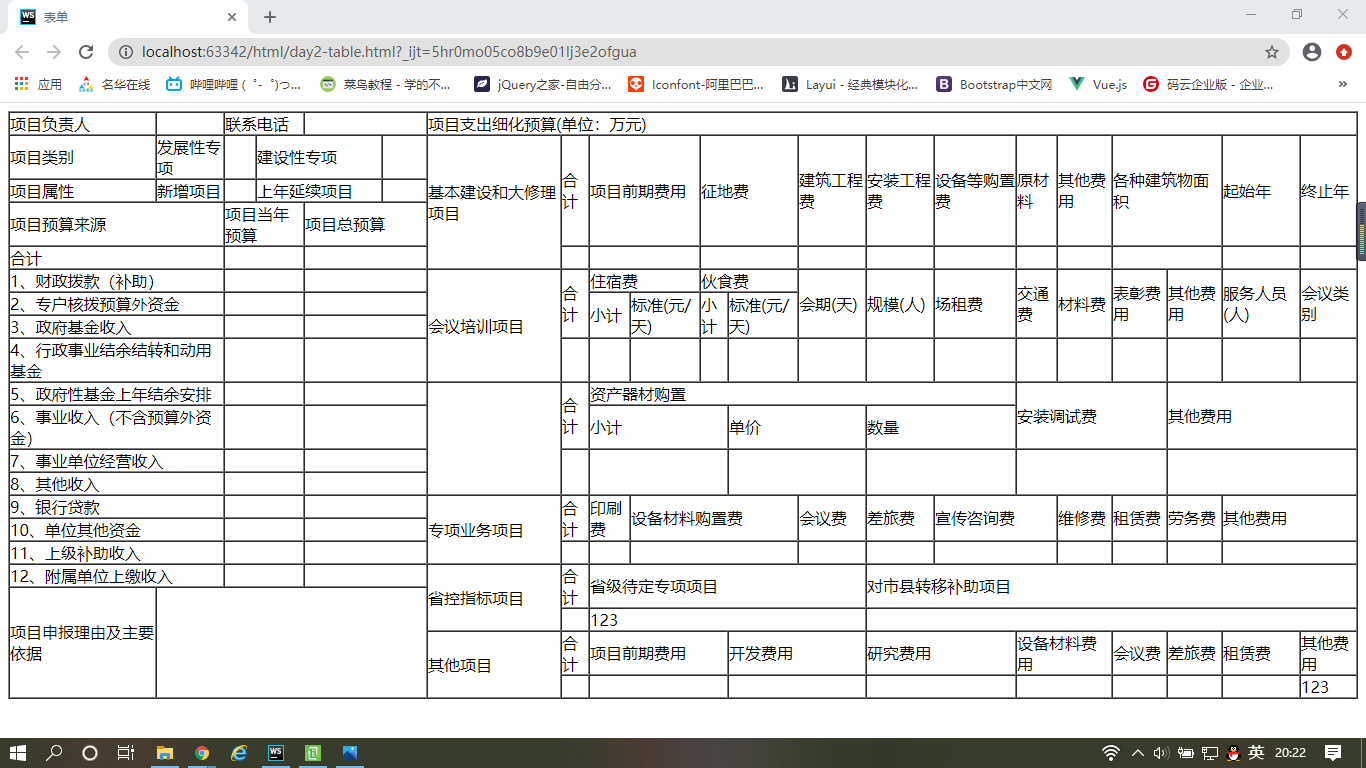The image size is (1366, 768).
Task: Open the Chrome profile avatar icon
Action: [x=1312, y=52]
